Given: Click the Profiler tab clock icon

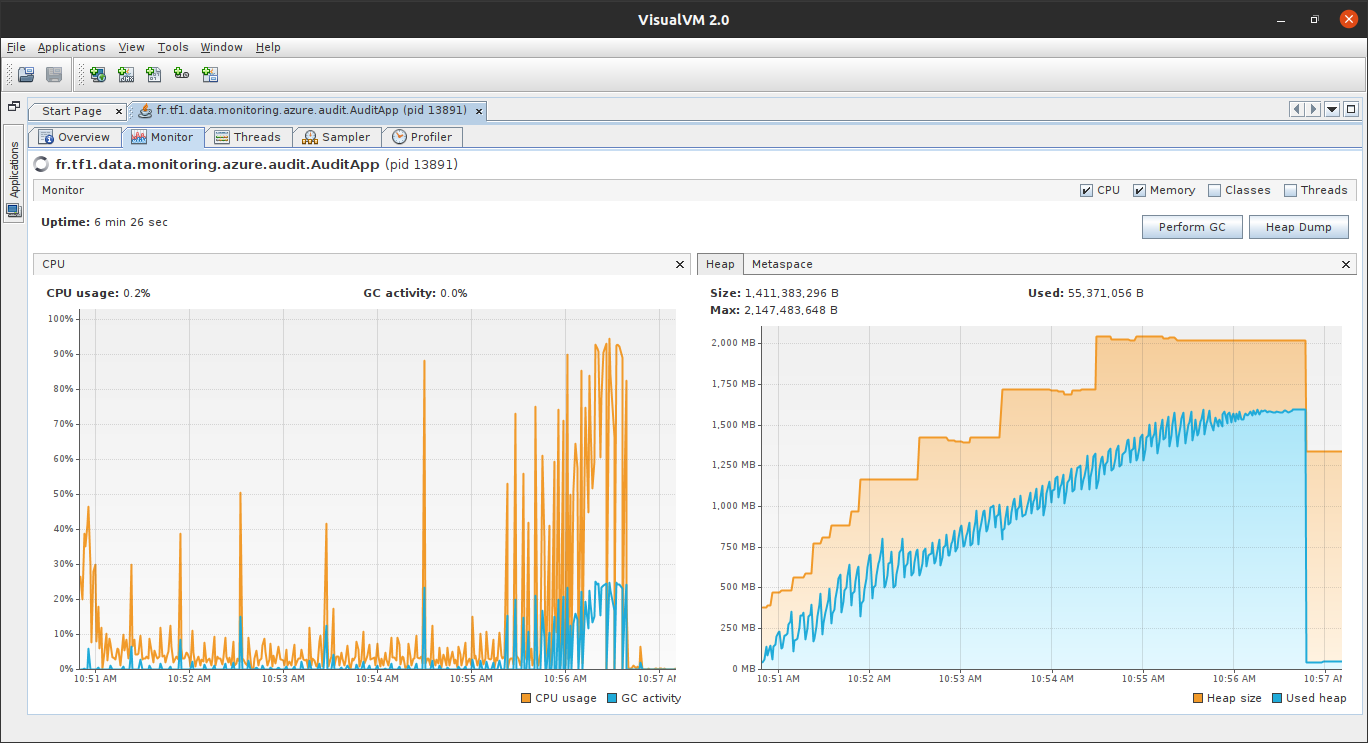Looking at the screenshot, I should pos(399,137).
